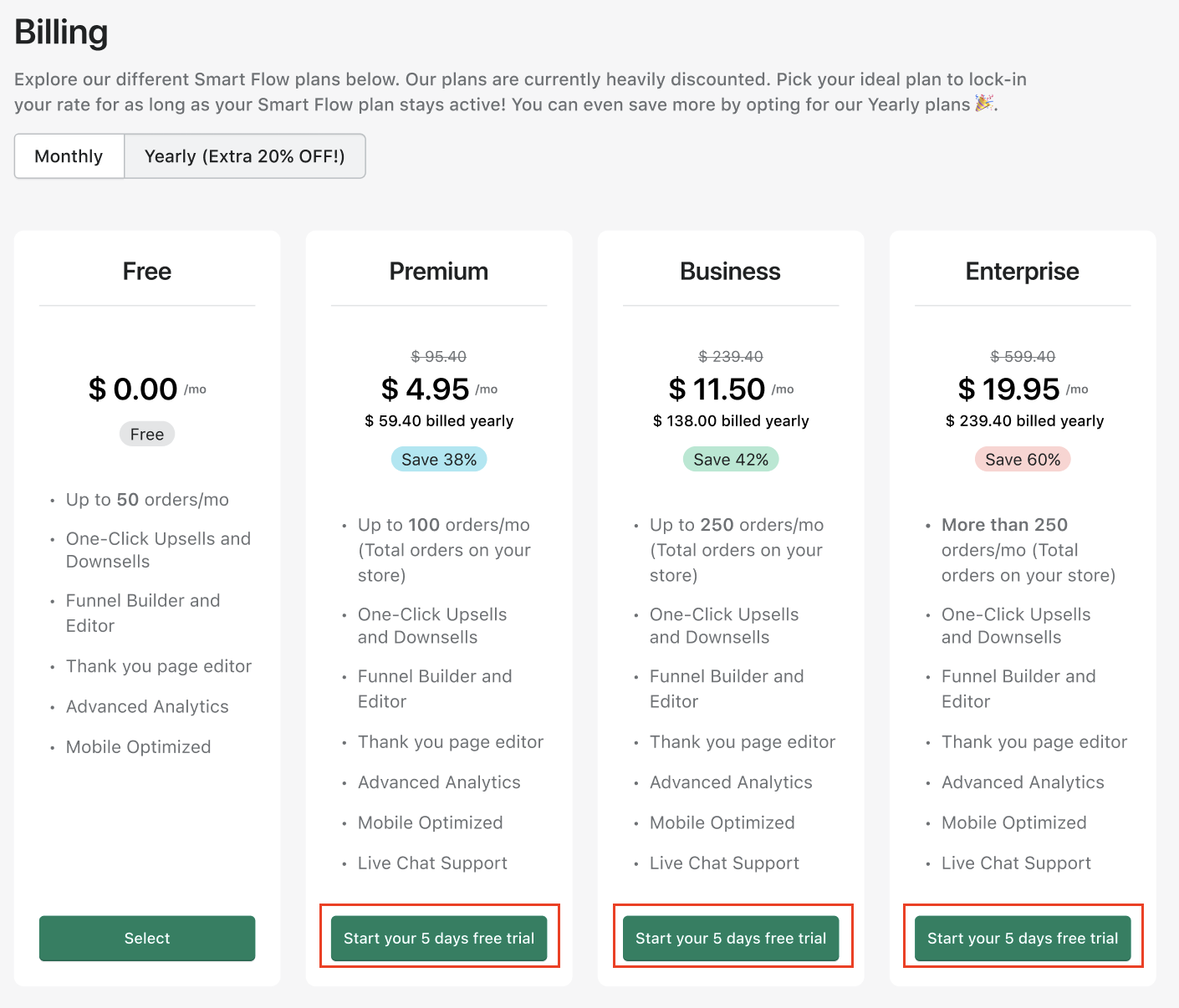Click the crossed-out $ 599.40 price
This screenshot has width=1179, height=1008.
(x=1022, y=357)
